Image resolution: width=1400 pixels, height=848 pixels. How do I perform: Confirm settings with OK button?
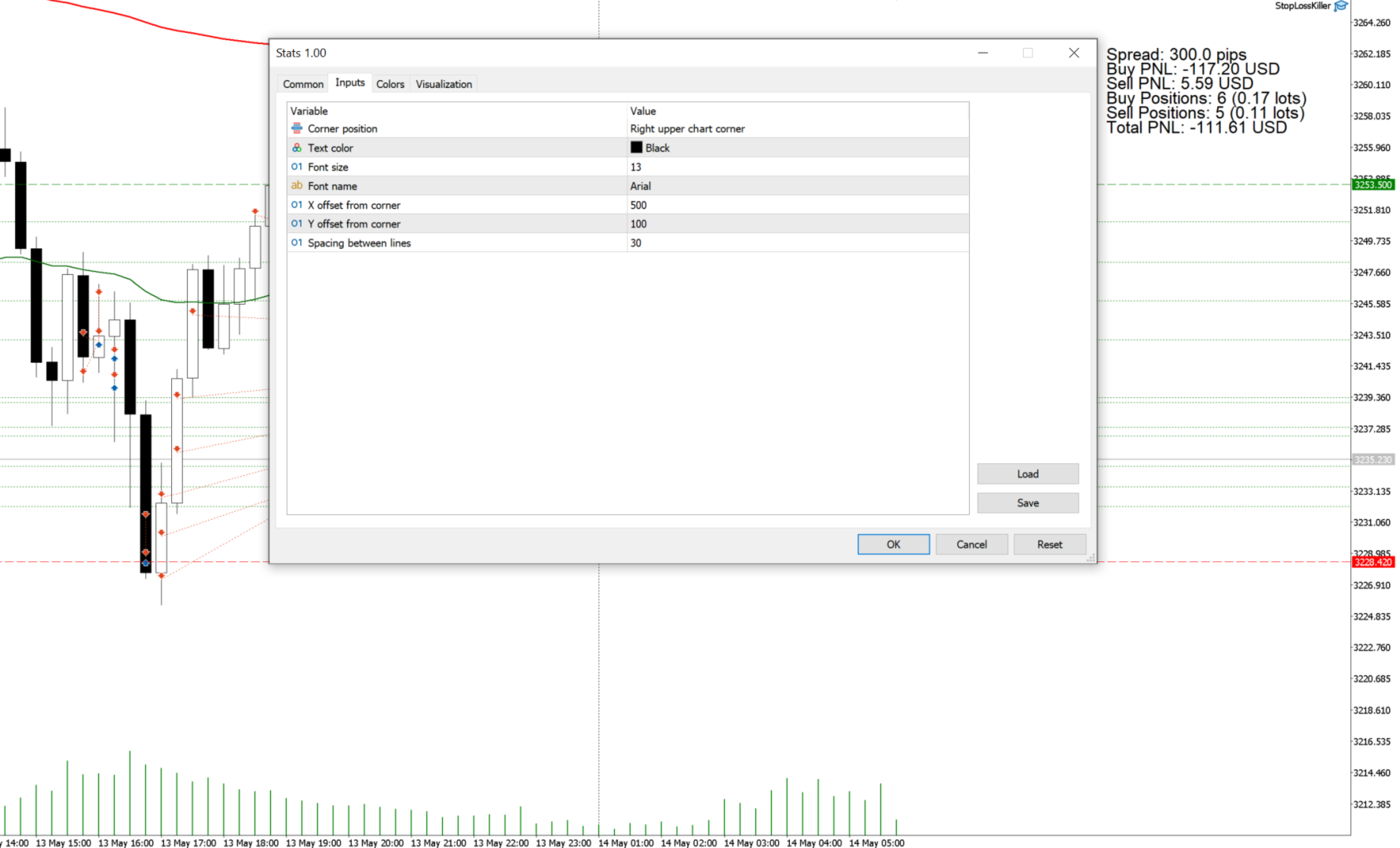(x=894, y=544)
